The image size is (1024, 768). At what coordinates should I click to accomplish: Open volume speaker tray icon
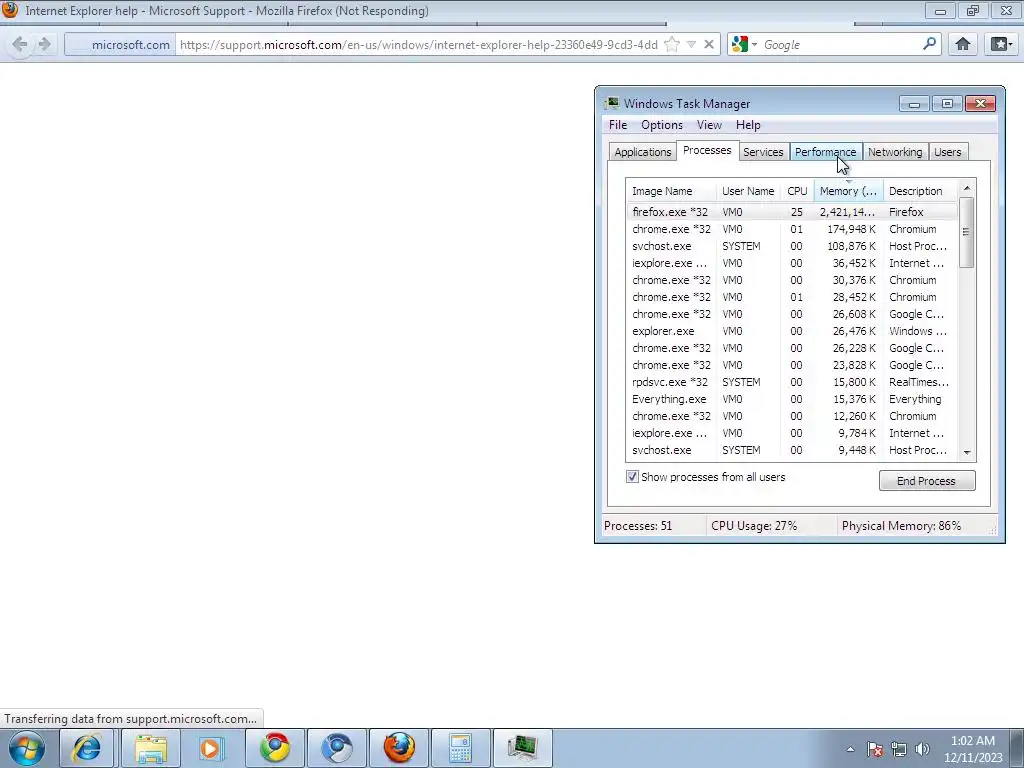[x=922, y=749]
